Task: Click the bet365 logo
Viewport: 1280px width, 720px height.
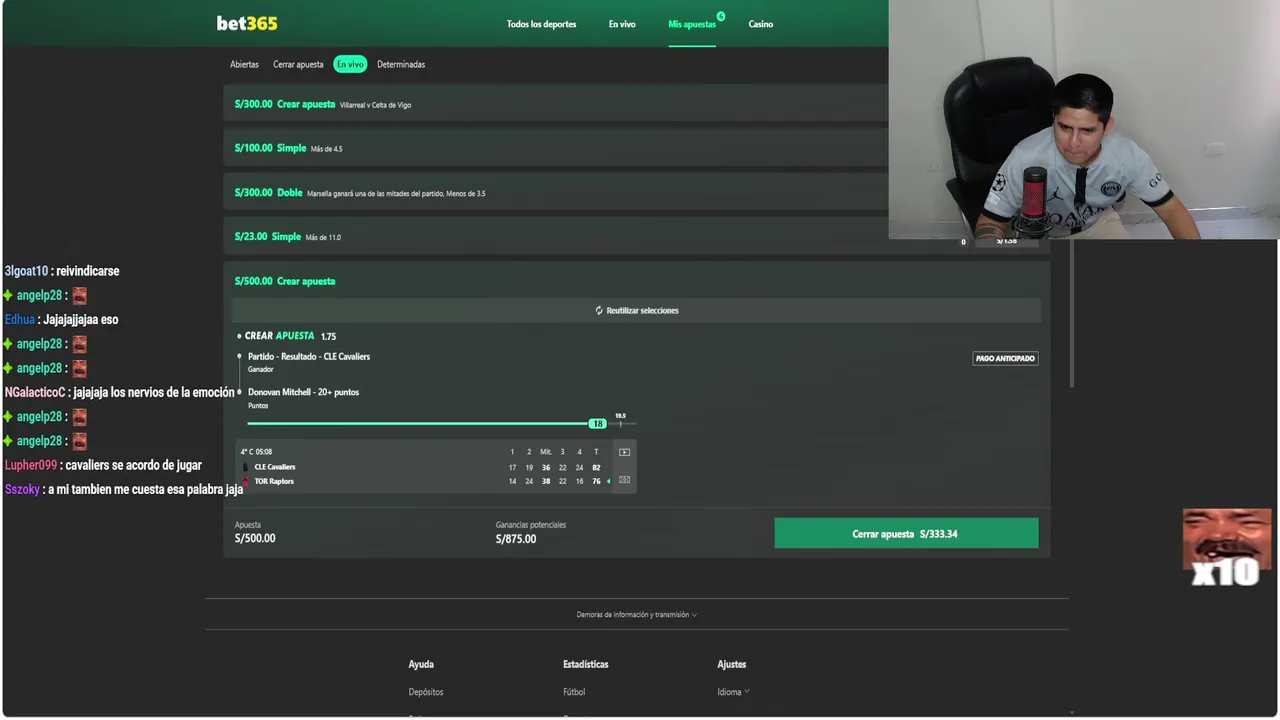Action: [247, 23]
